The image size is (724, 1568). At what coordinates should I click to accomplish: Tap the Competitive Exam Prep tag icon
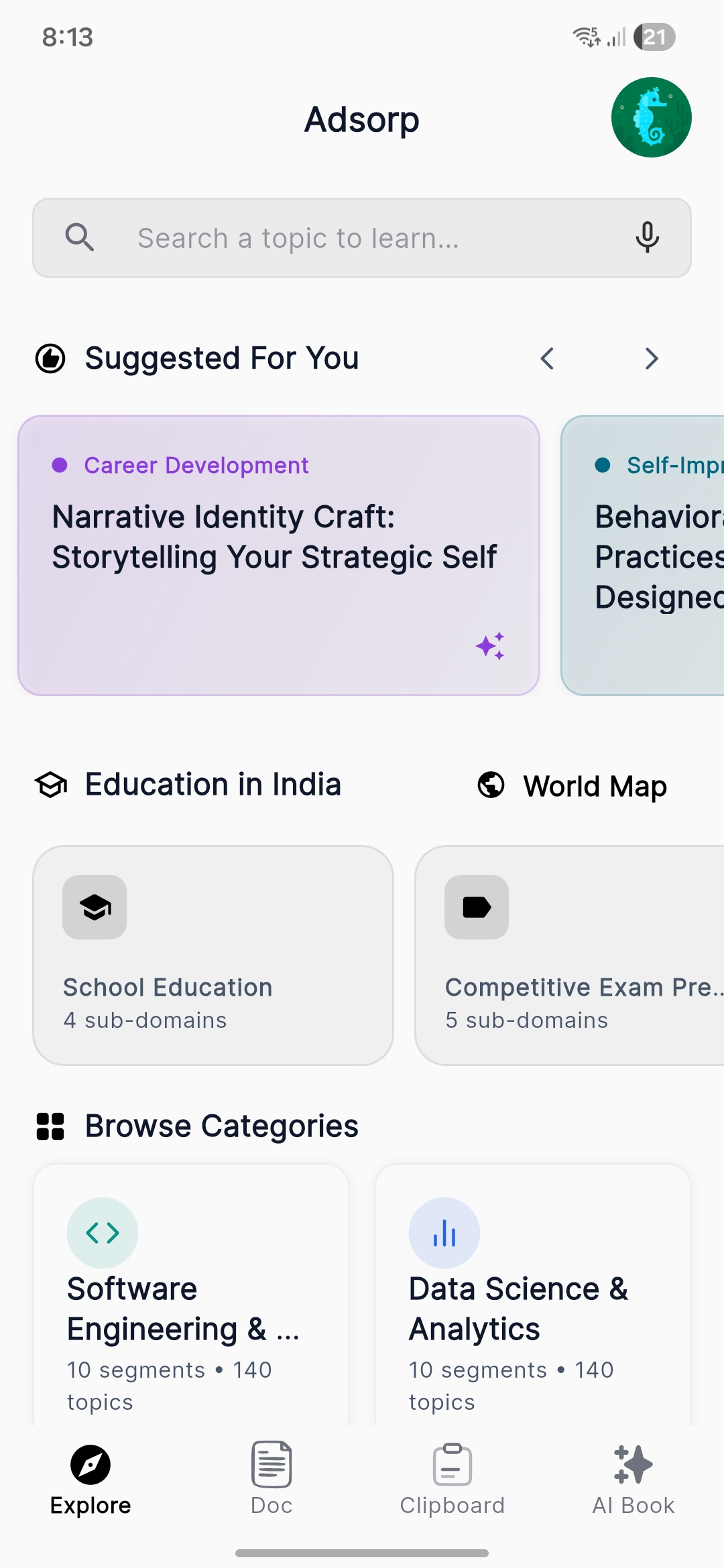click(477, 907)
